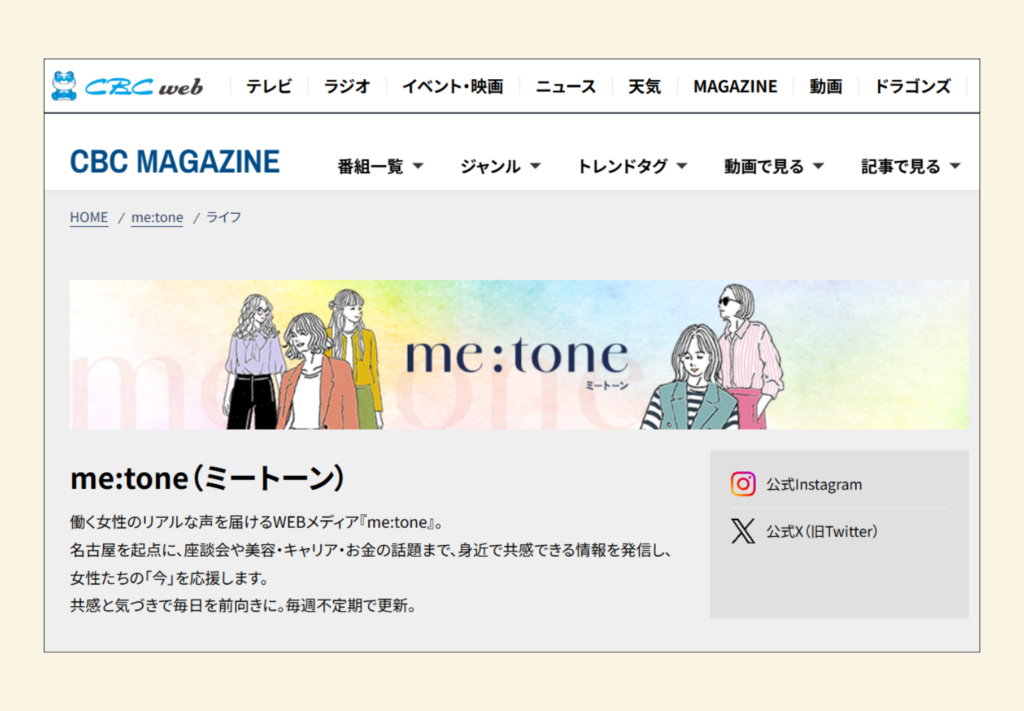Screen dimensions: 1024x711
Task: Open the ジャンル dropdown
Action: pyautogui.click(x=500, y=167)
